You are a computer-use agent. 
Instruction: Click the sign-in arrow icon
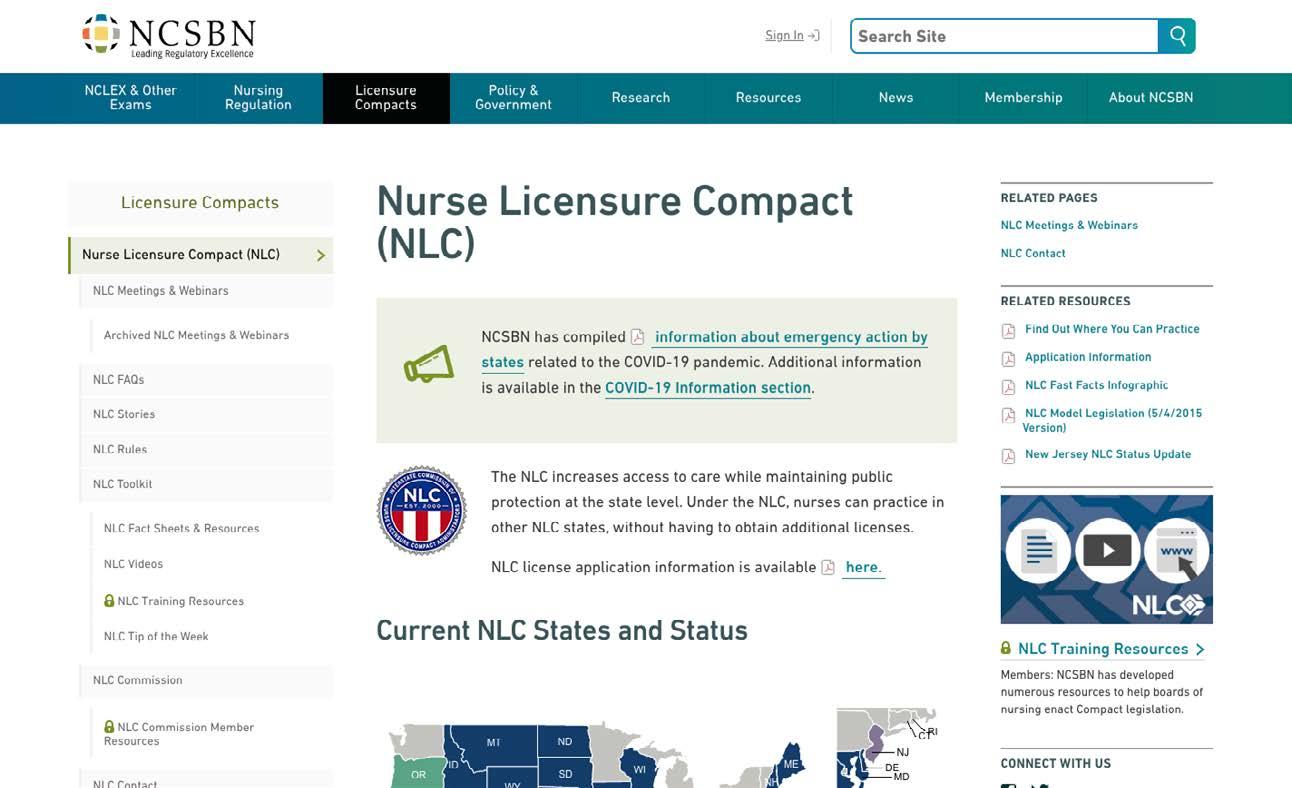click(814, 36)
